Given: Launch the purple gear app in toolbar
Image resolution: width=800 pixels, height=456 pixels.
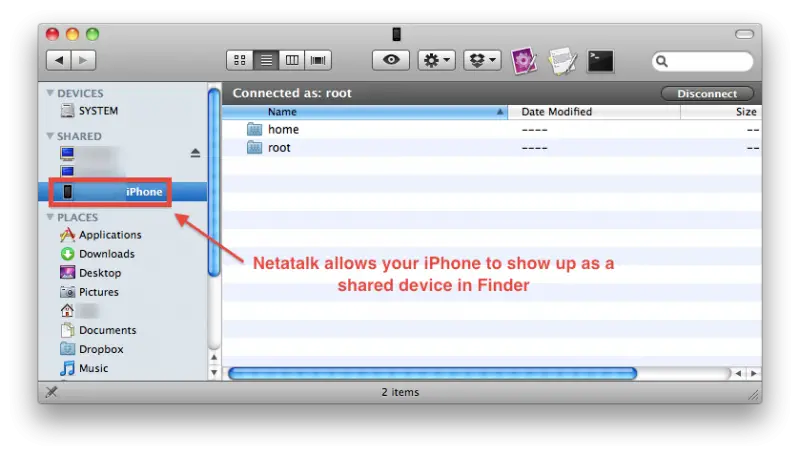Looking at the screenshot, I should (x=524, y=61).
